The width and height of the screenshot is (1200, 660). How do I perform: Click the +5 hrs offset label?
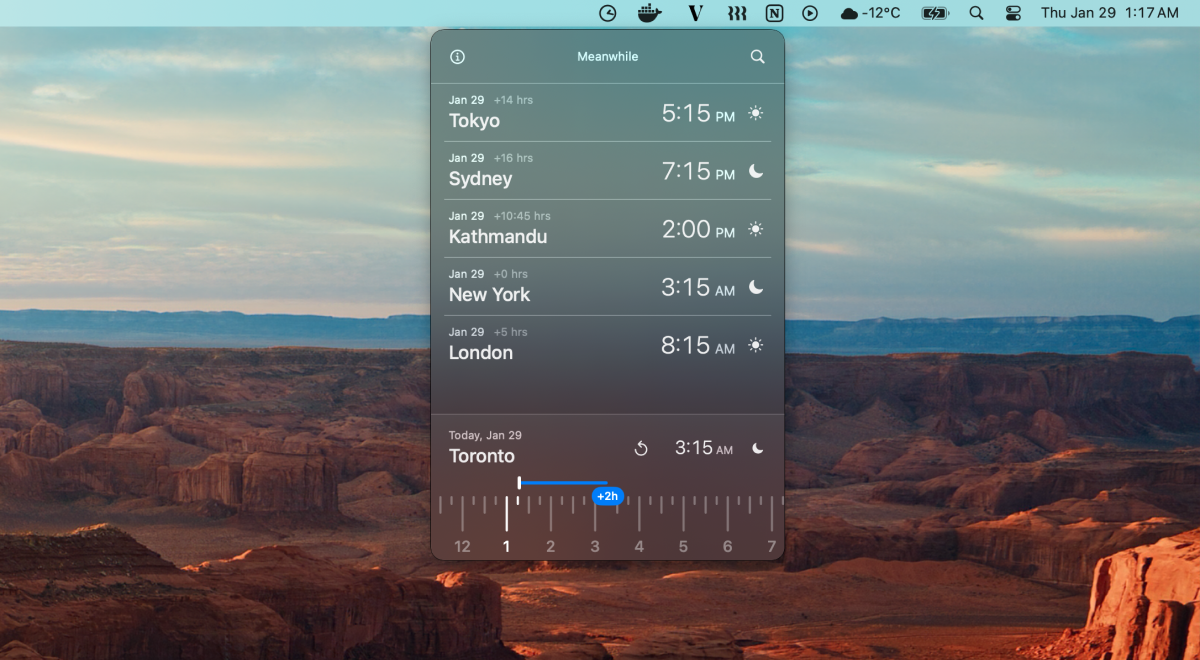(510, 332)
